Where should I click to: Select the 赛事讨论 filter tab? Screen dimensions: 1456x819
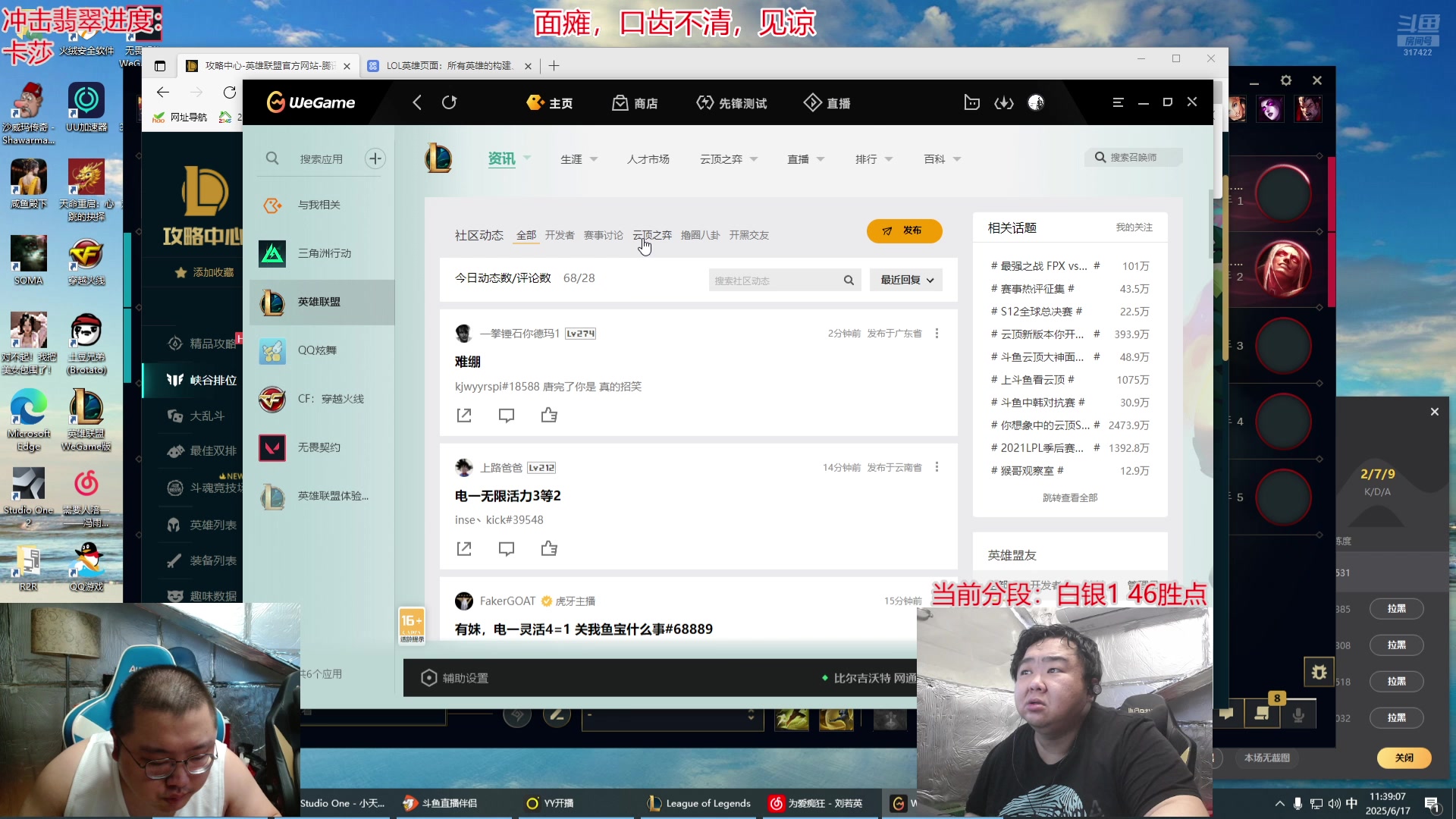[x=604, y=235]
